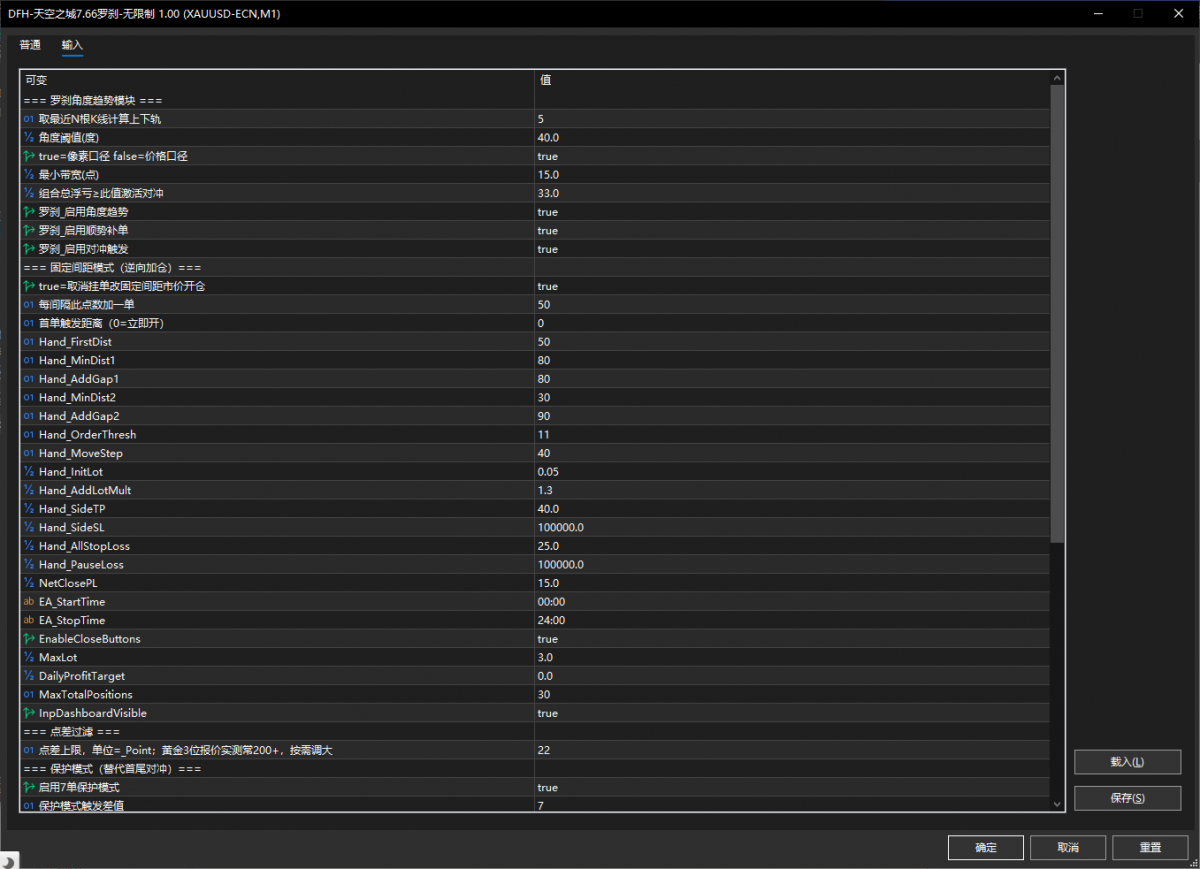Click the 值 column header
1200x869 pixels.
[792, 80]
